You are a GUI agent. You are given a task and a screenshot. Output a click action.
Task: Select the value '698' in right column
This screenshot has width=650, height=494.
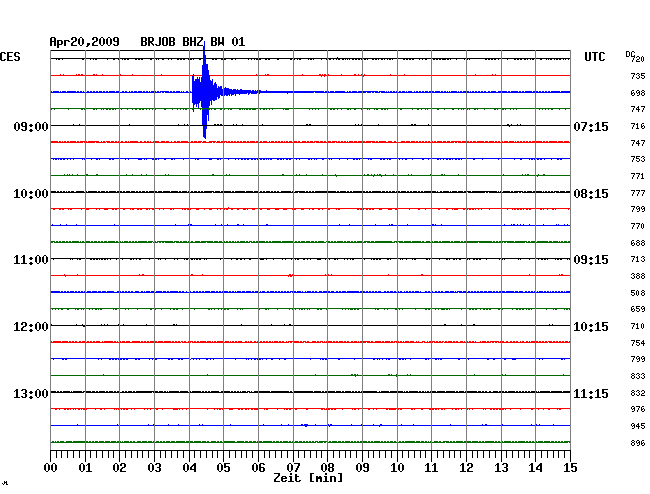coord(638,93)
